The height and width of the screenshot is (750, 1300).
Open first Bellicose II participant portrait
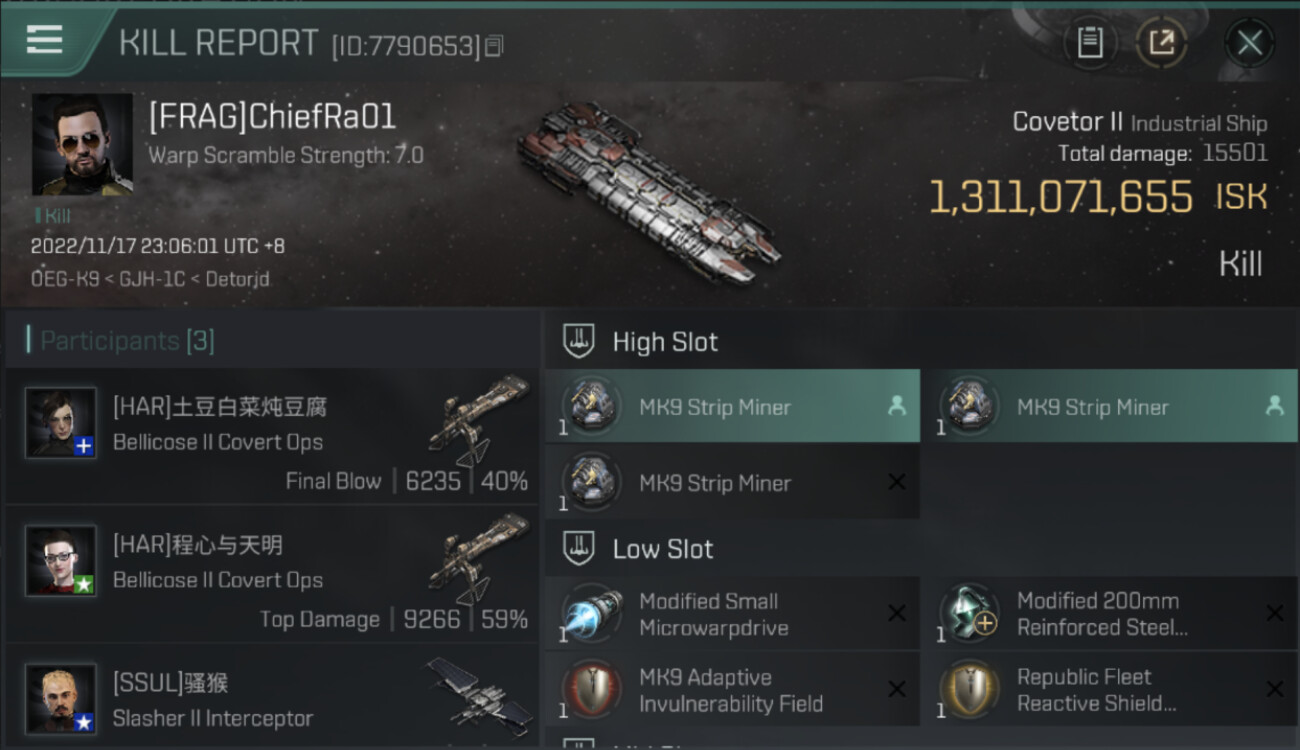click(x=61, y=423)
